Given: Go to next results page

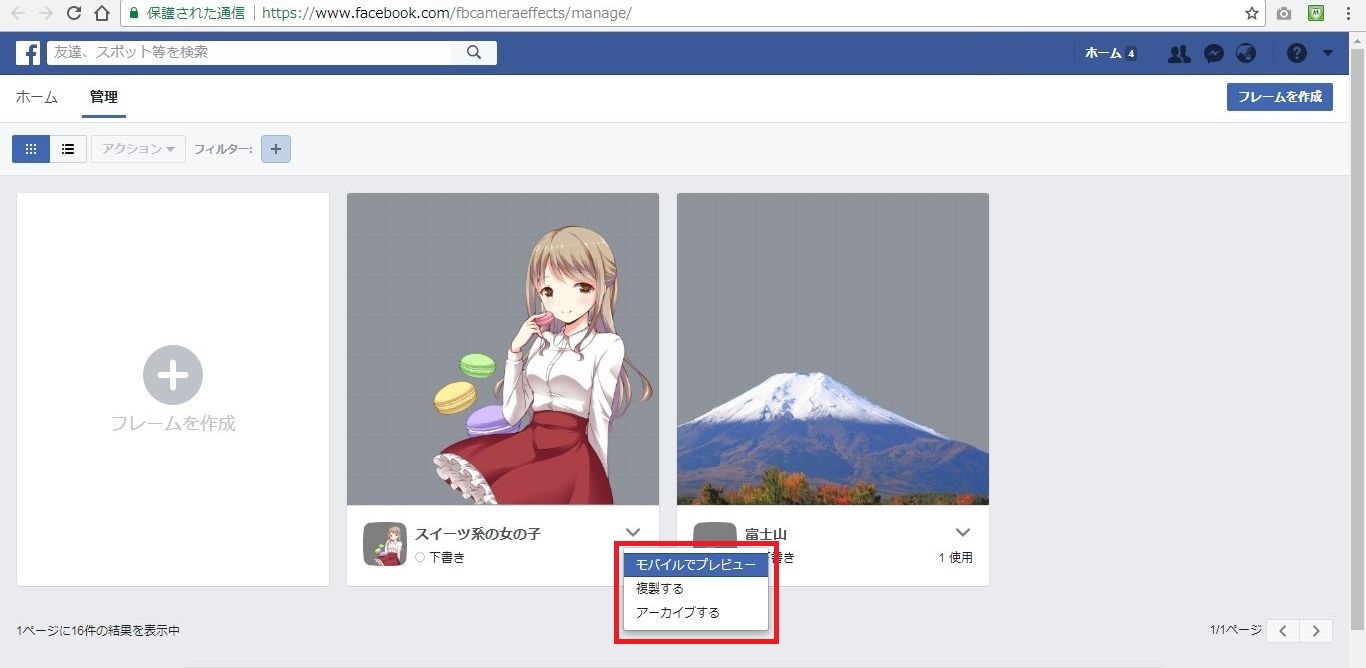Looking at the screenshot, I should (x=1316, y=631).
